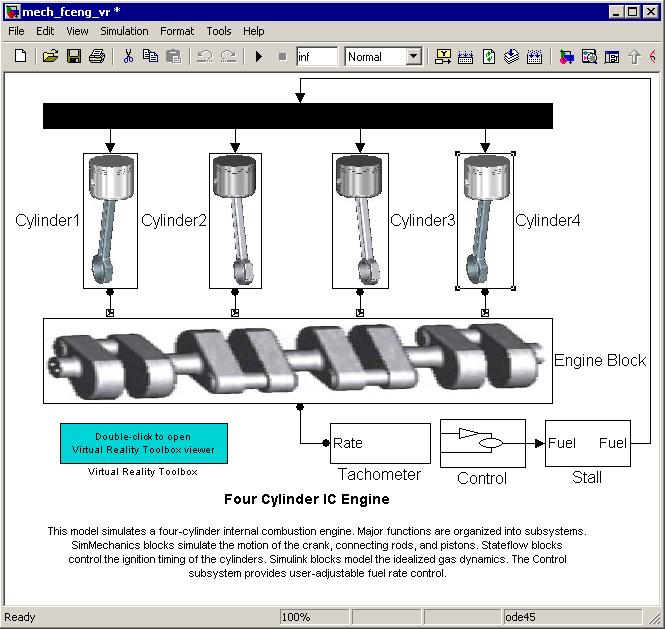665x629 pixels.
Task: Select the Cylinder2 piston block
Action: 235,221
